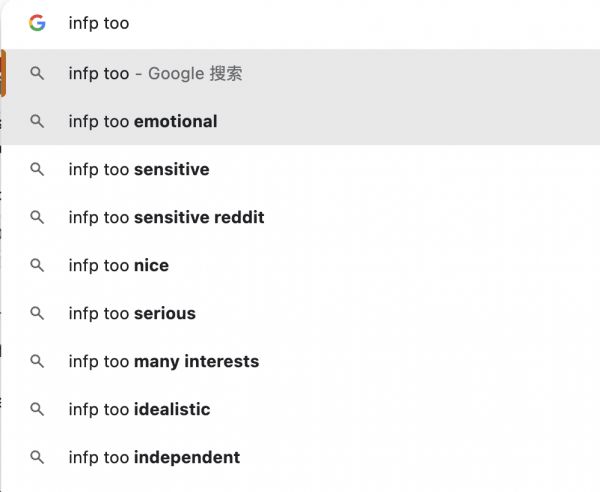
Task: Click magnifier icon beside "infp too serious"
Action: point(37,313)
